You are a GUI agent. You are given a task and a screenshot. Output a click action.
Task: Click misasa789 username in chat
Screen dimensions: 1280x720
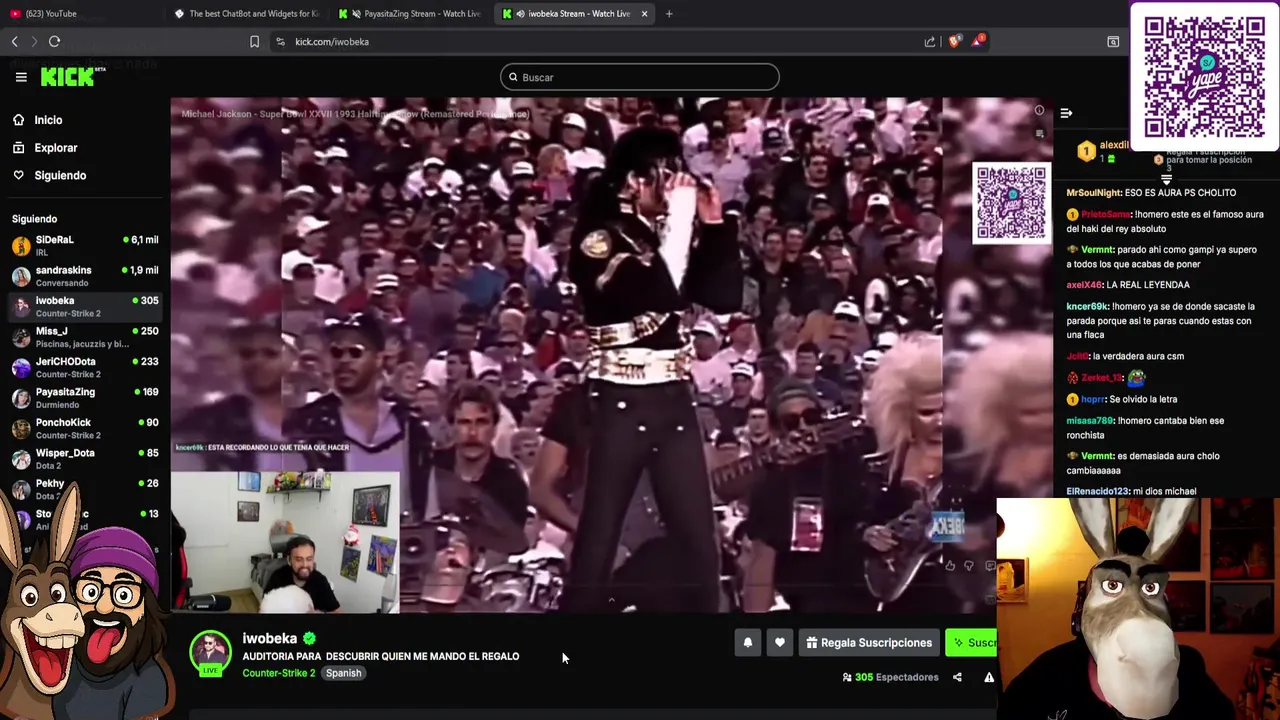[x=1089, y=421]
